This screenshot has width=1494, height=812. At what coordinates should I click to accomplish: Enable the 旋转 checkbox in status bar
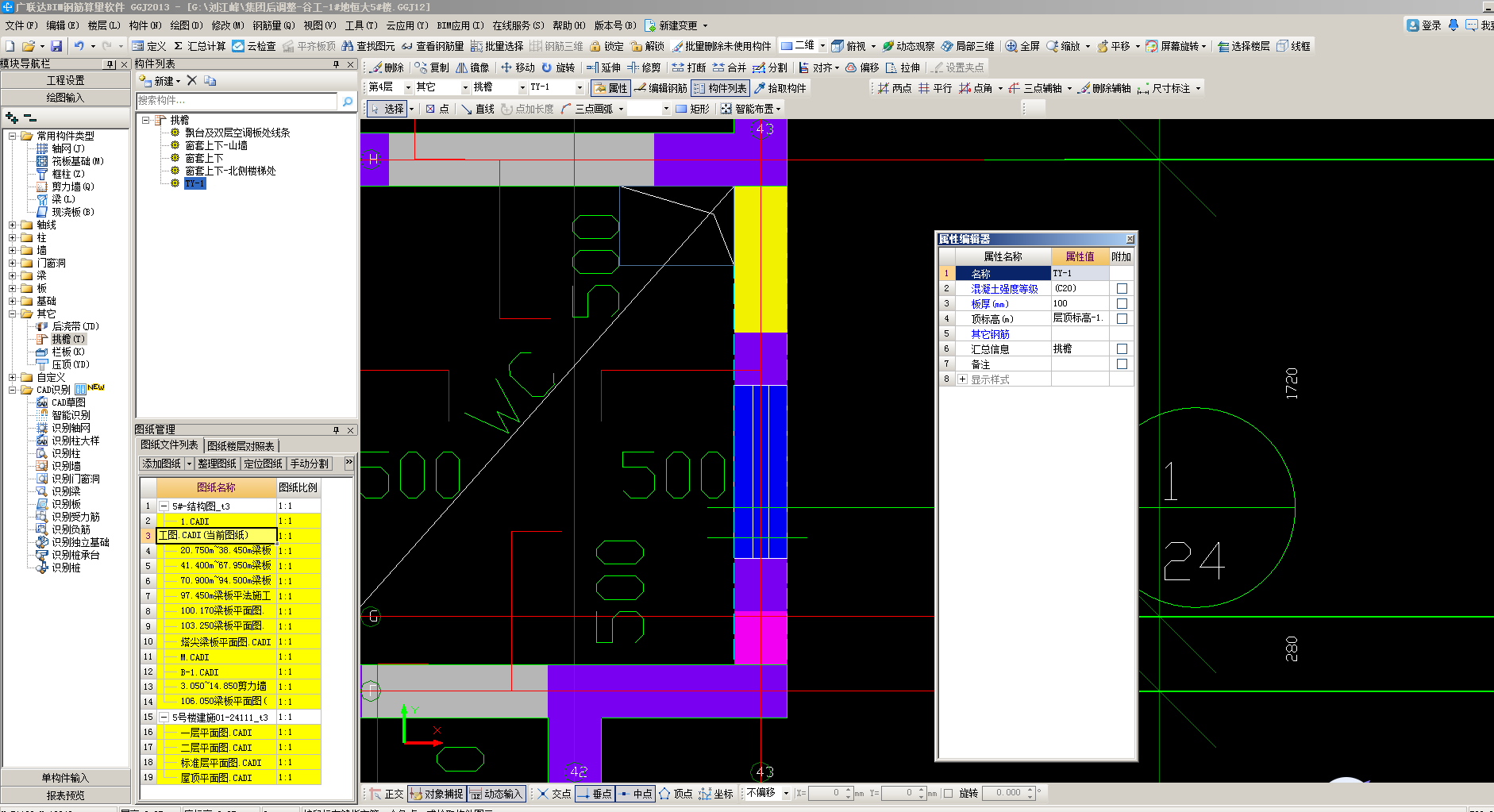948,793
